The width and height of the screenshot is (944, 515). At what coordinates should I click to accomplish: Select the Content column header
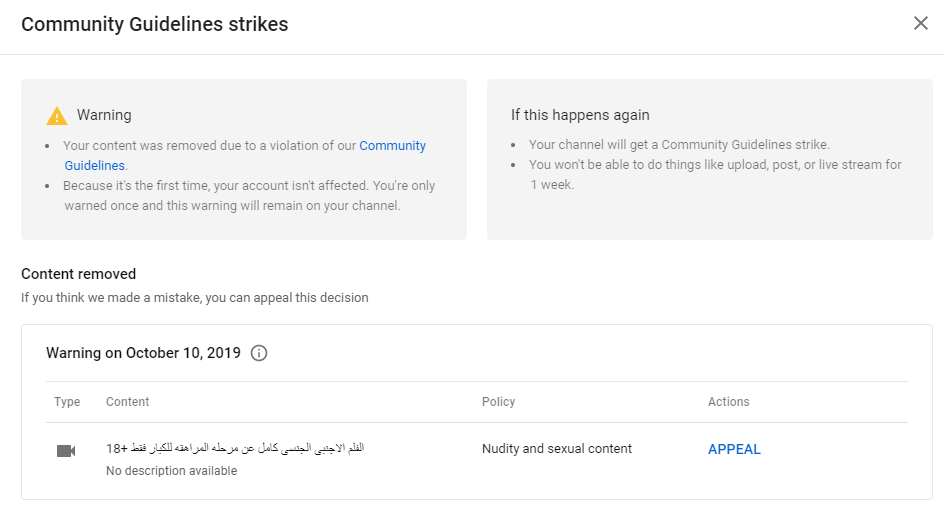point(128,402)
